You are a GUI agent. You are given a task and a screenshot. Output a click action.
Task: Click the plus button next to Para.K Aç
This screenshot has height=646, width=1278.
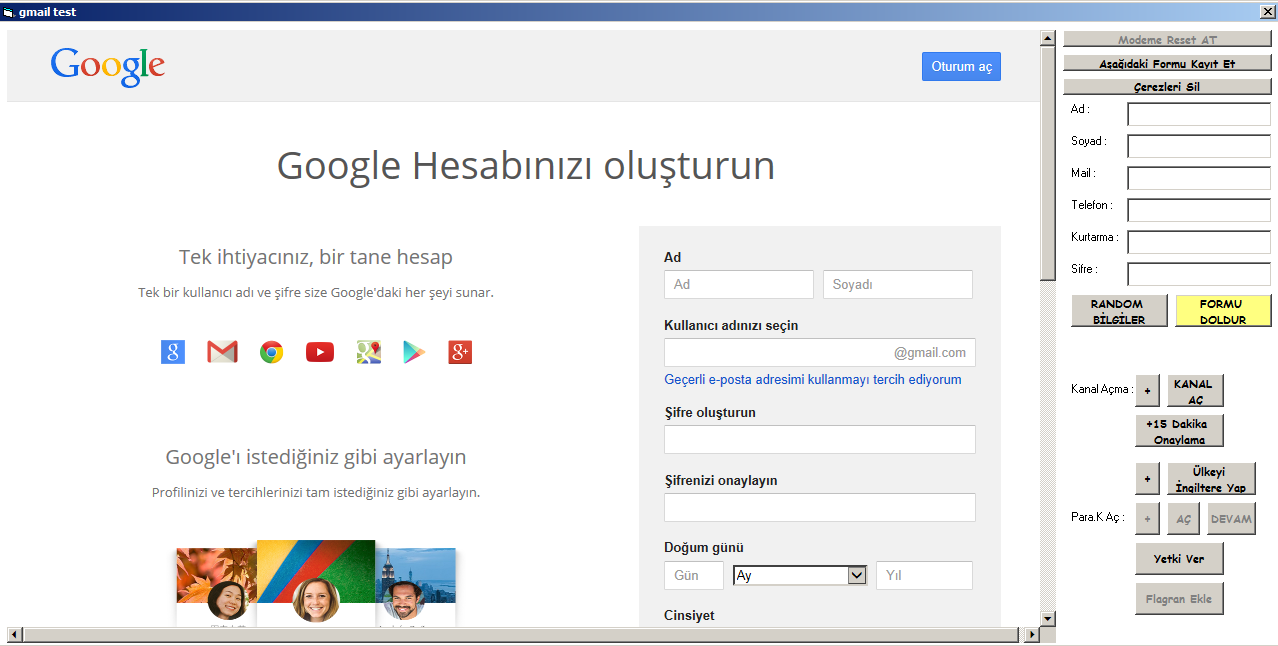click(1147, 519)
